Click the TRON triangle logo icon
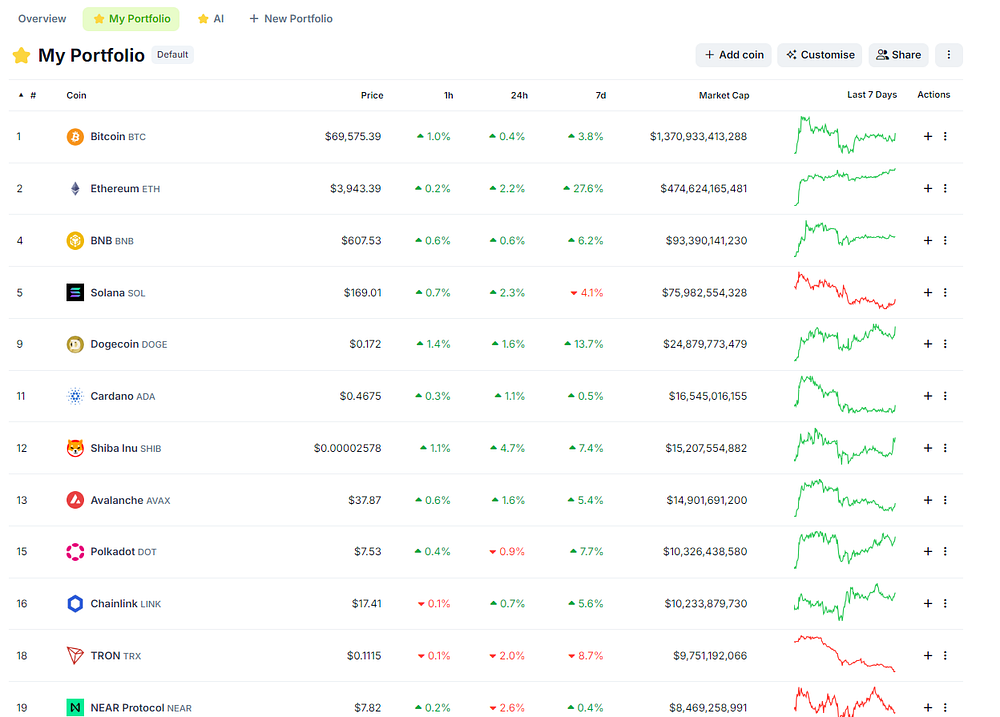Screen dimensions: 1000x717 coord(75,655)
